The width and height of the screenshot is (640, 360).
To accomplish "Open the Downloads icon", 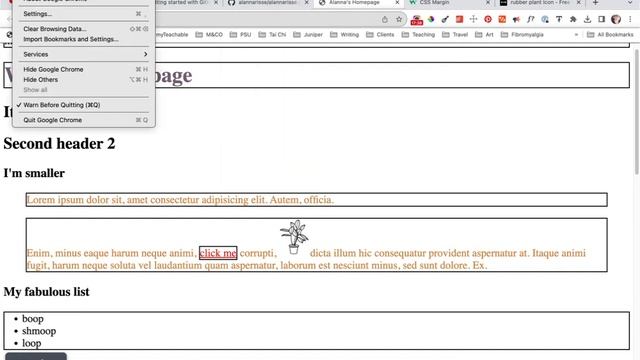I will 587,19.
